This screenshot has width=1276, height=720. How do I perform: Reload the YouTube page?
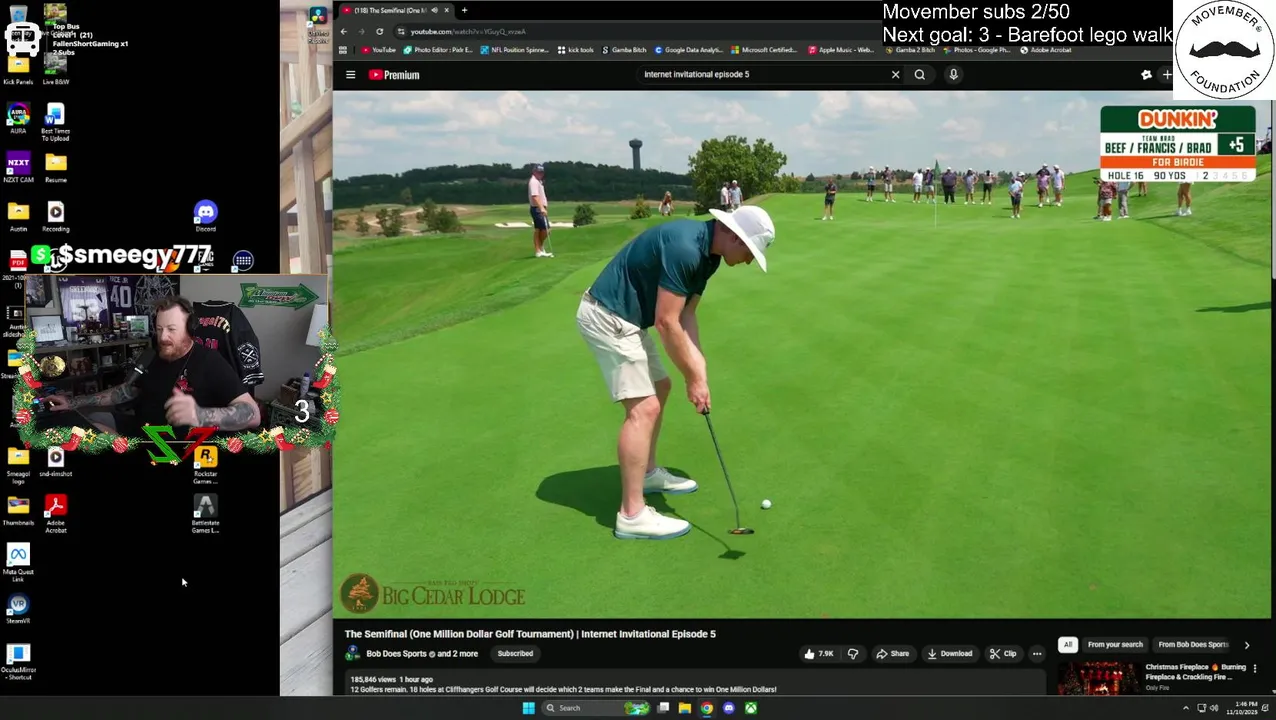(x=379, y=31)
